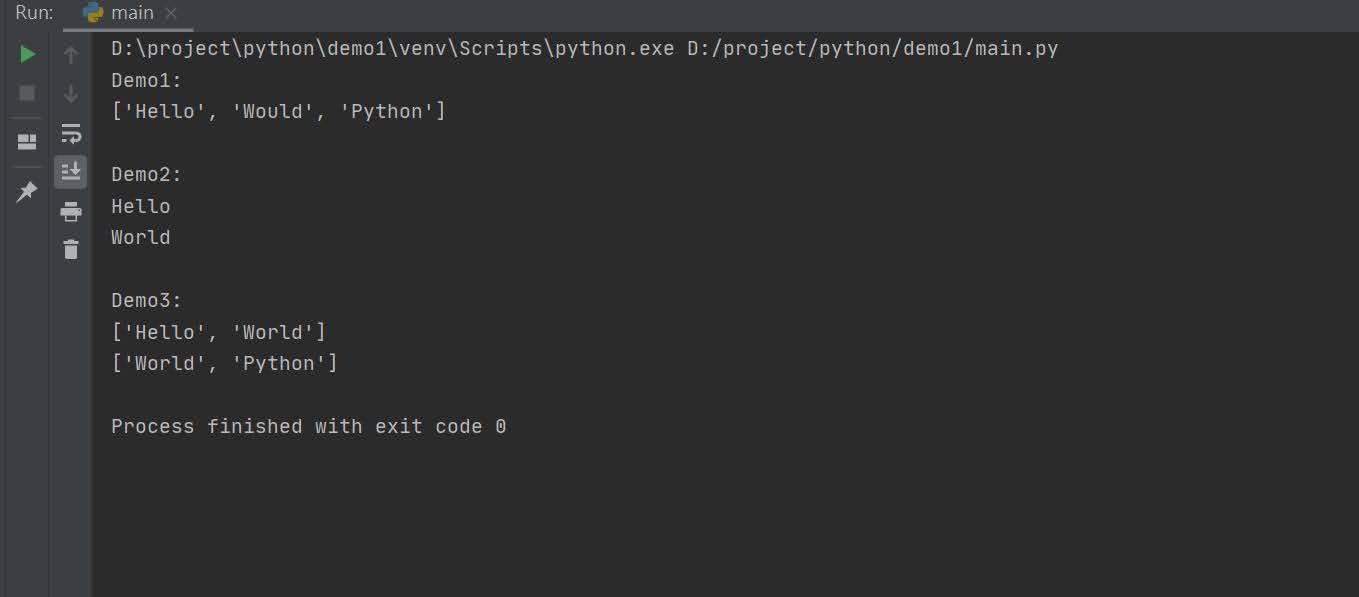The width and height of the screenshot is (1359, 597).
Task: Click the Pin Tab icon
Action: (x=27, y=191)
